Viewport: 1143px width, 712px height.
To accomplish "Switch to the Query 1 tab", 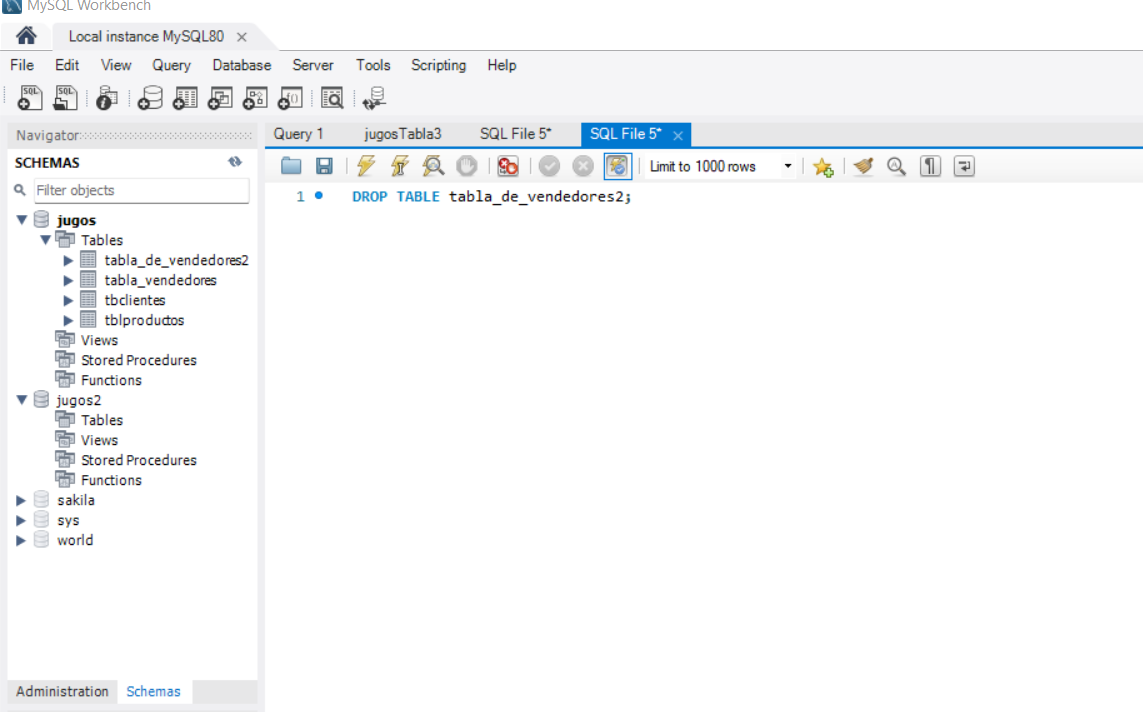I will click(298, 134).
